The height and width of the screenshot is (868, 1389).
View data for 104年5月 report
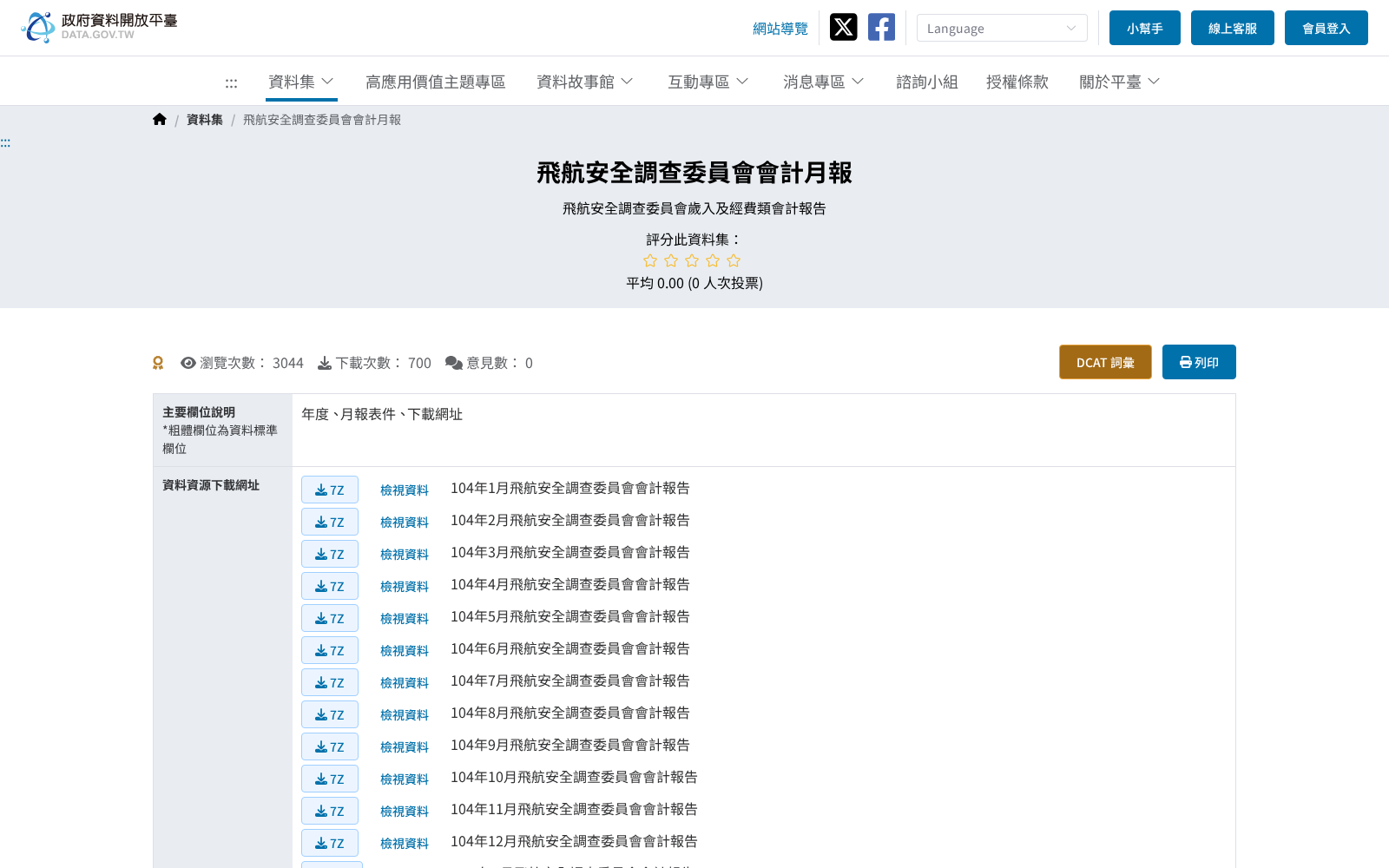(x=405, y=619)
